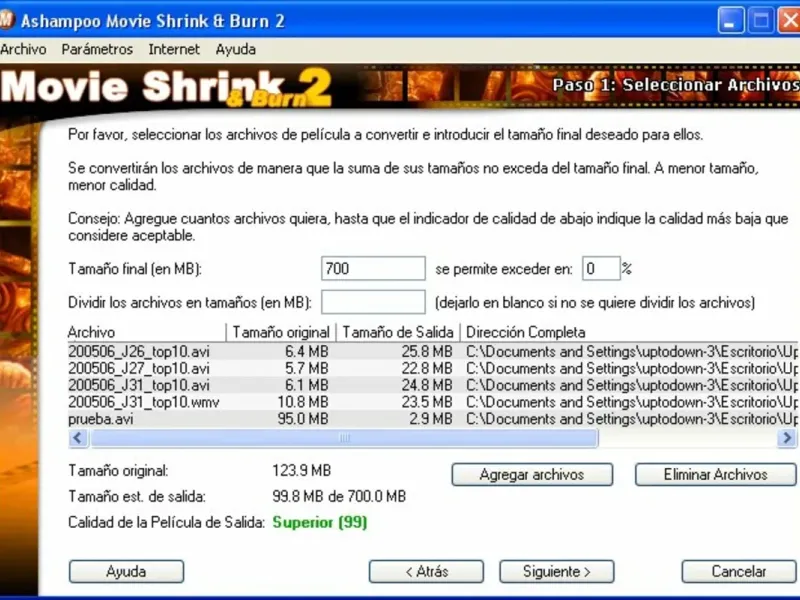The height and width of the screenshot is (600, 800).
Task: Click the 123.9 MB original total value
Action: click(302, 470)
